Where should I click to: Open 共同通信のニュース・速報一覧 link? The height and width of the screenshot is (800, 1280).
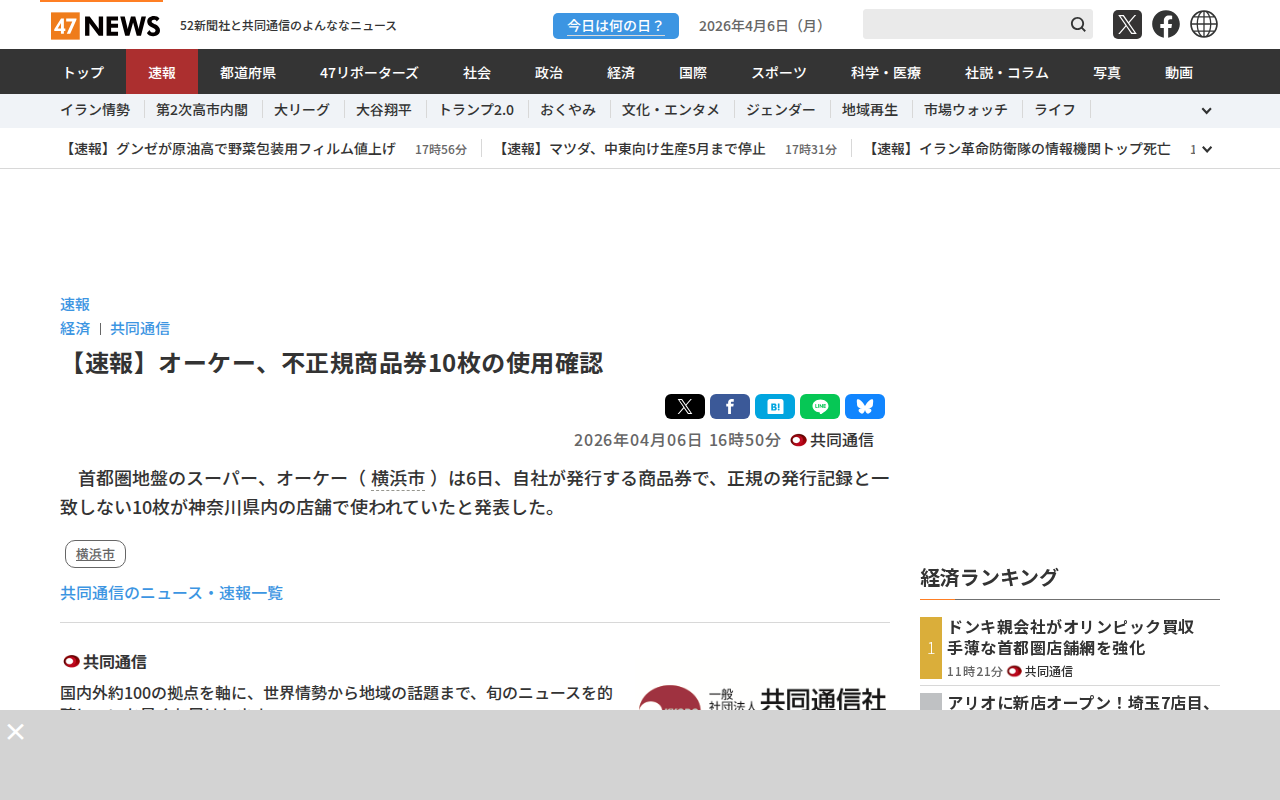[172, 593]
